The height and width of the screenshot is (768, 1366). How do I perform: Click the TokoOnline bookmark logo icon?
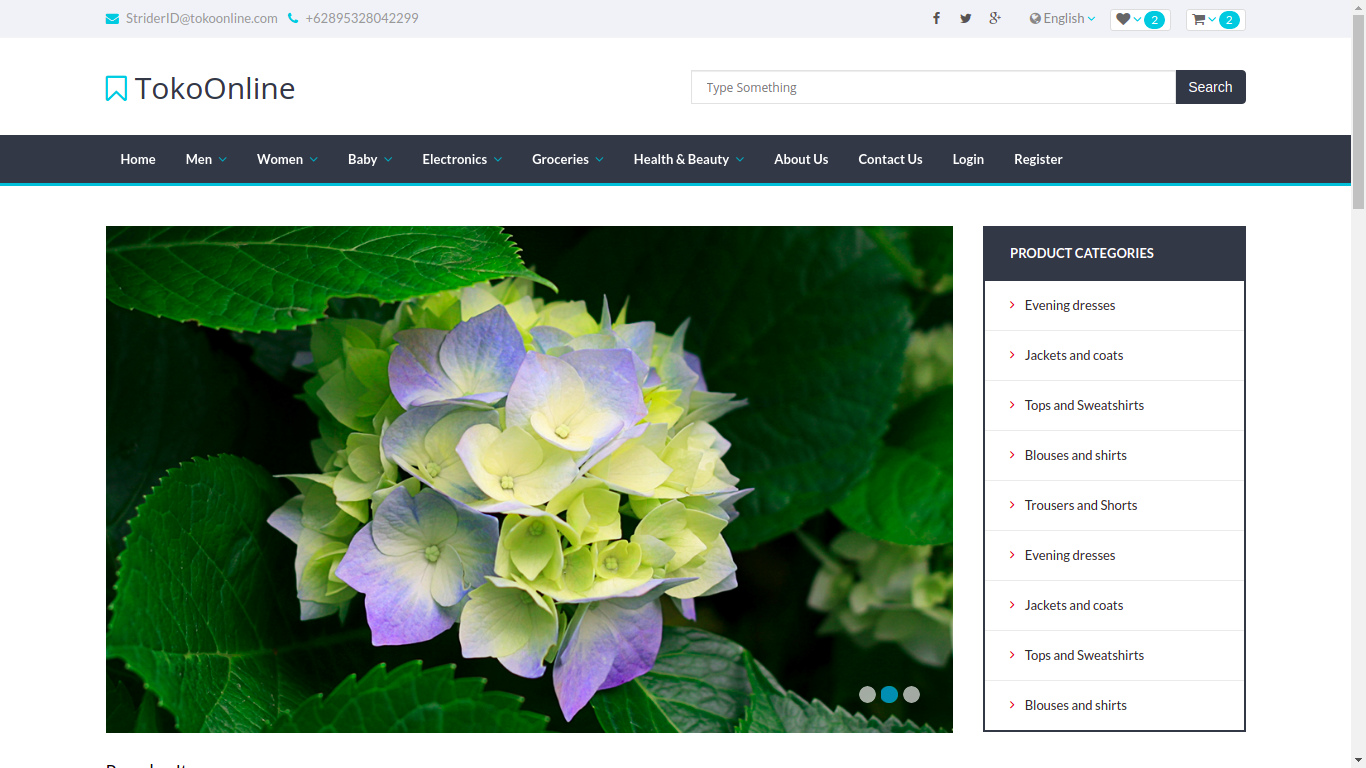click(x=116, y=88)
